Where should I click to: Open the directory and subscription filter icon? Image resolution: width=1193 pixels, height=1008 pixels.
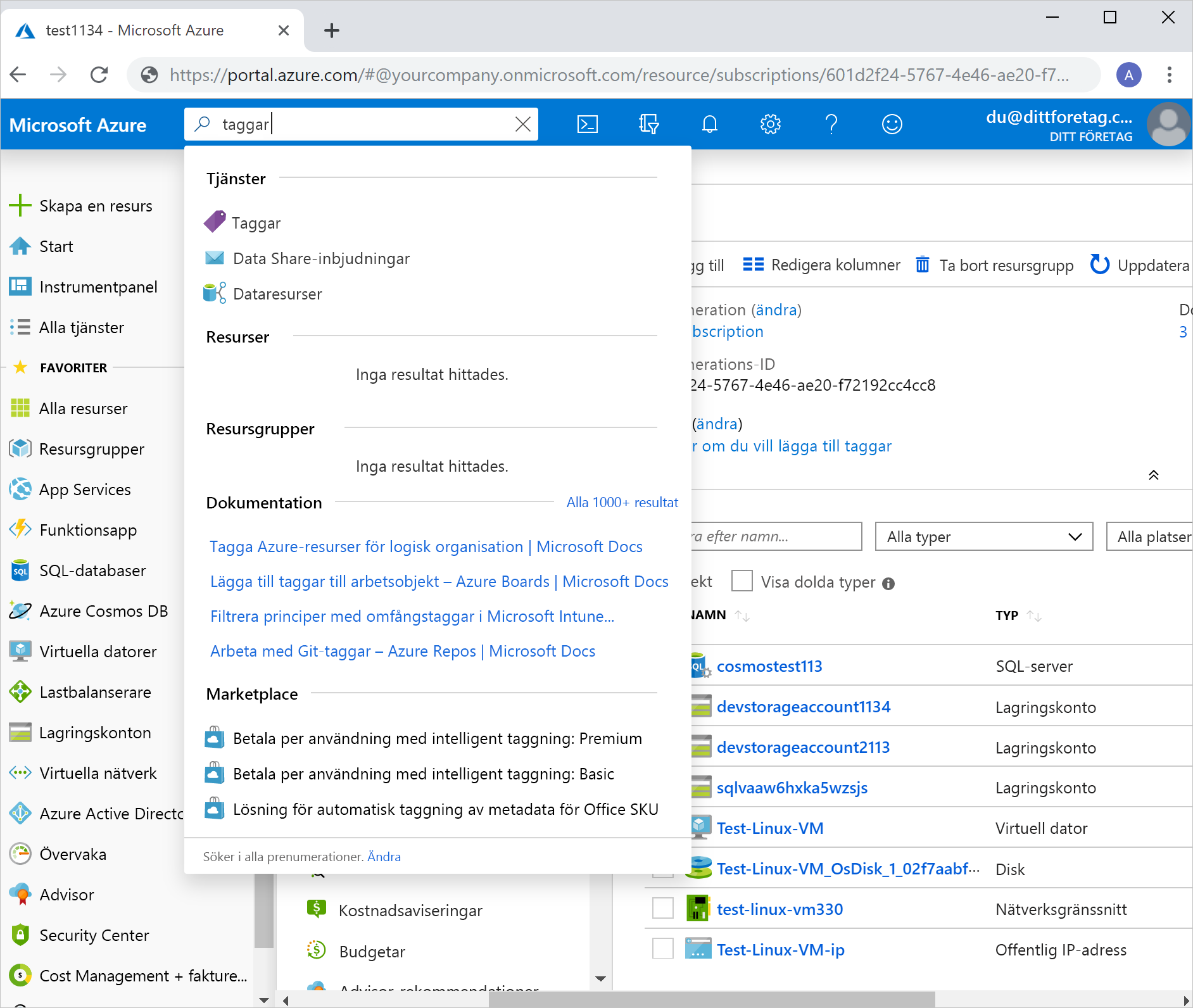click(x=648, y=124)
